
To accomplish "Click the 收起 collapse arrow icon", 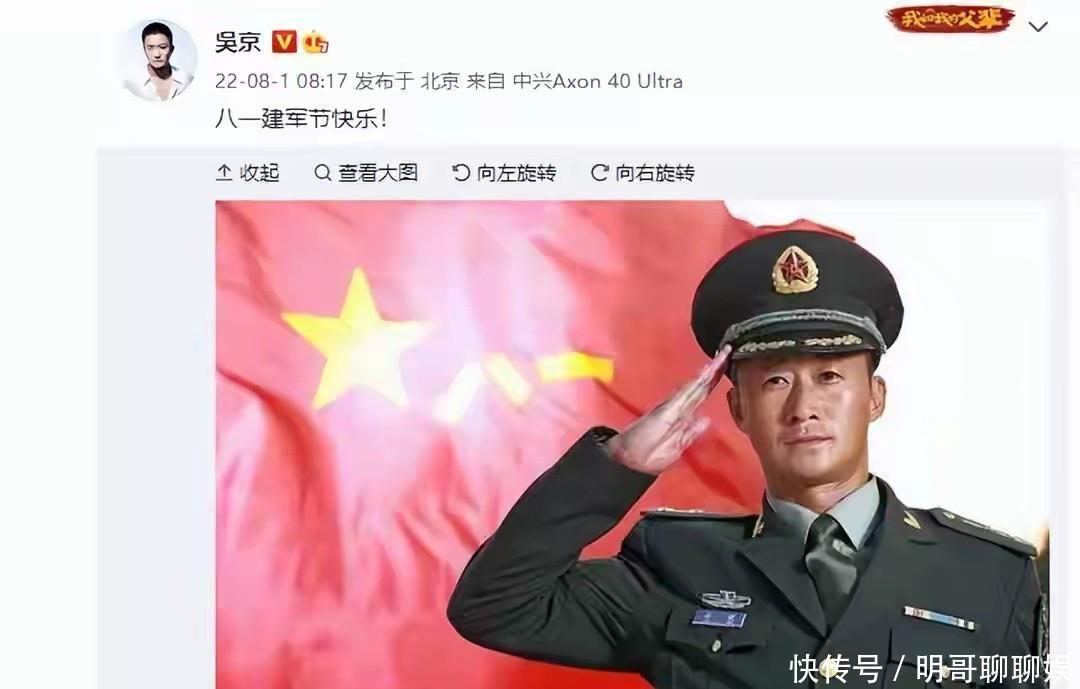I will tap(224, 172).
